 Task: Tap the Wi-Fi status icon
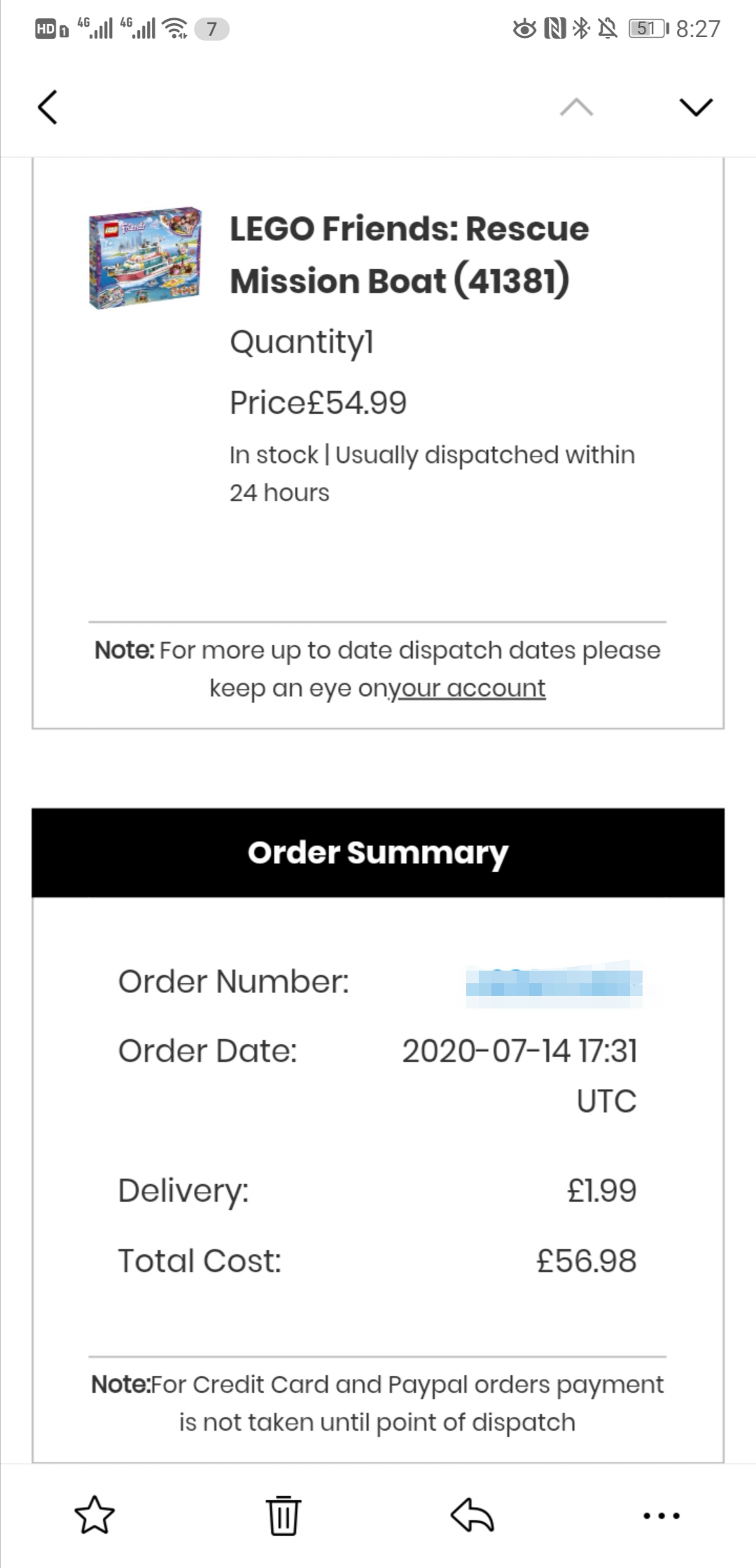click(174, 28)
